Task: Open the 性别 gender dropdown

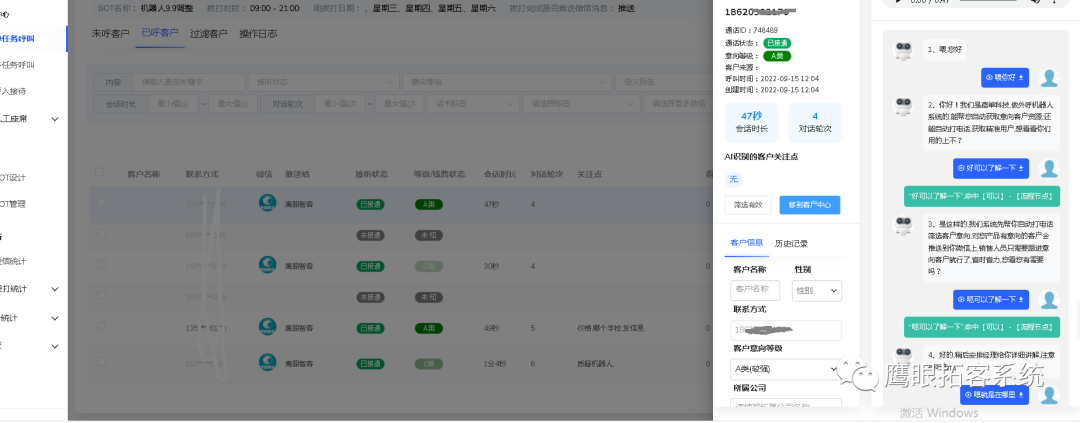Action: pos(816,291)
